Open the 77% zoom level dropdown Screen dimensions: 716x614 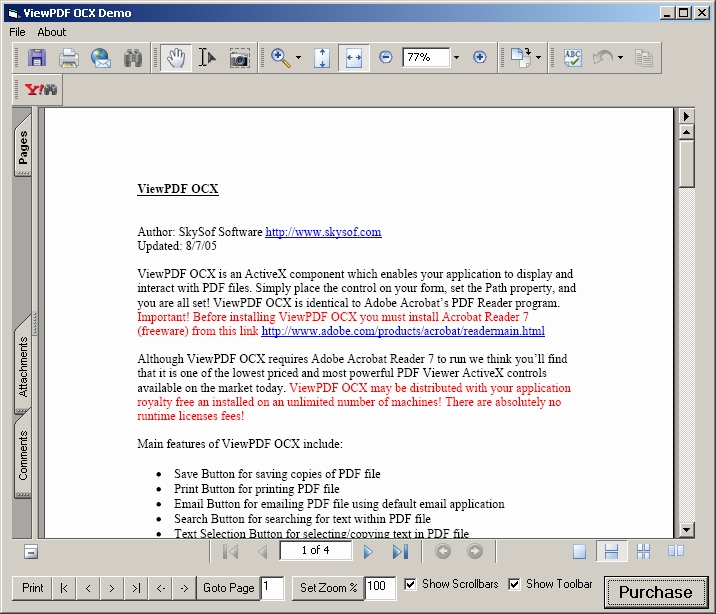pos(456,58)
